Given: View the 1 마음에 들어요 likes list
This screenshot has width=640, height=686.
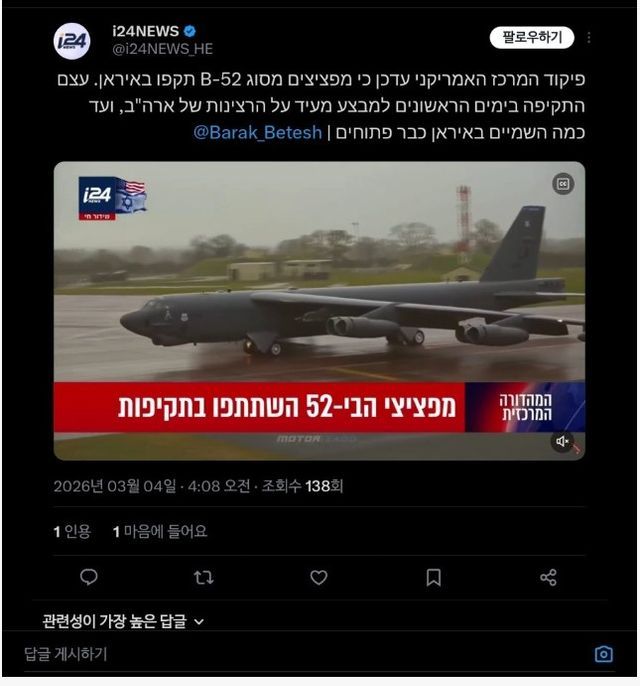Looking at the screenshot, I should pyautogui.click(x=160, y=532).
